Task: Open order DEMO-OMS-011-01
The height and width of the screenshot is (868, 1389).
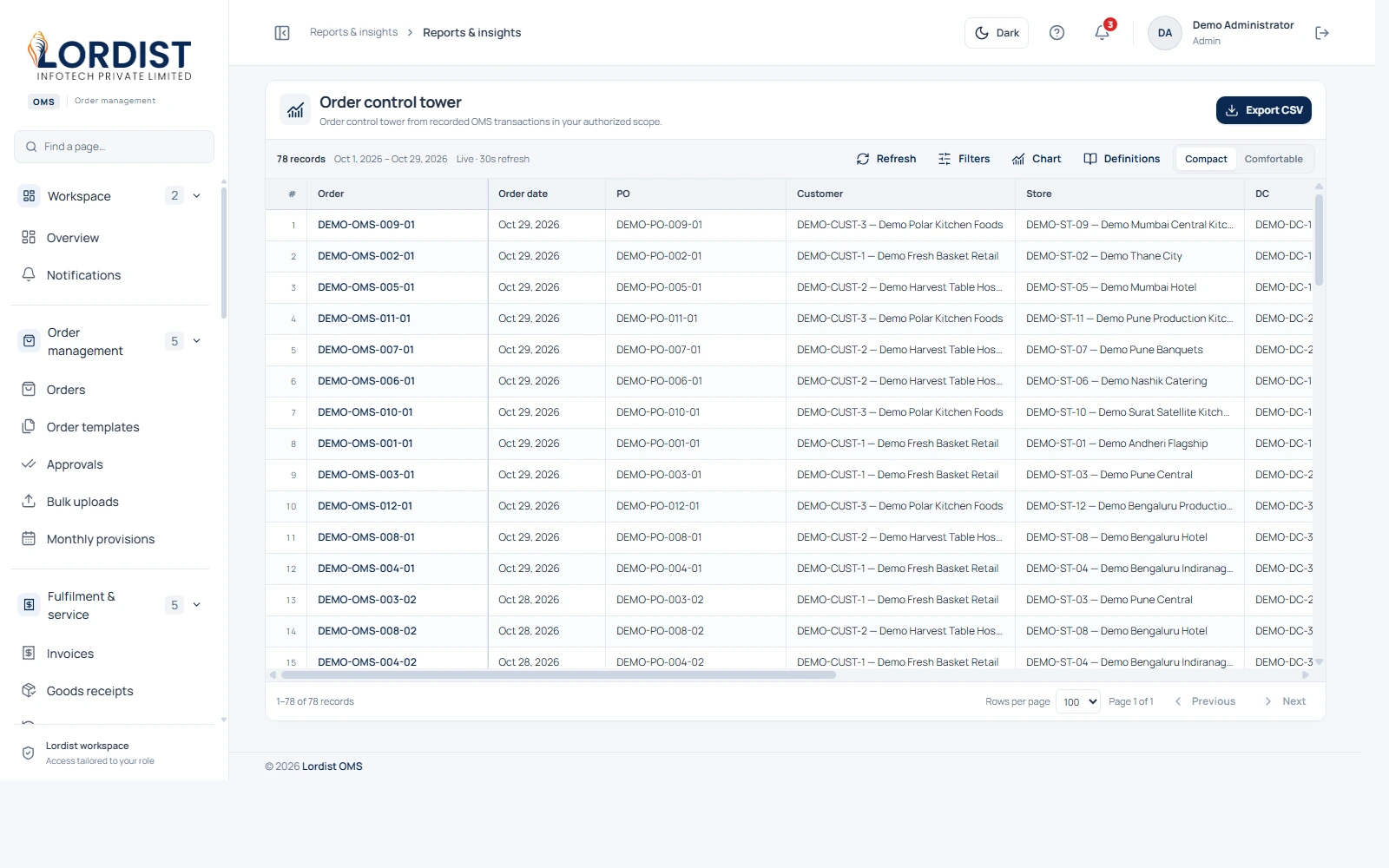Action: [364, 319]
